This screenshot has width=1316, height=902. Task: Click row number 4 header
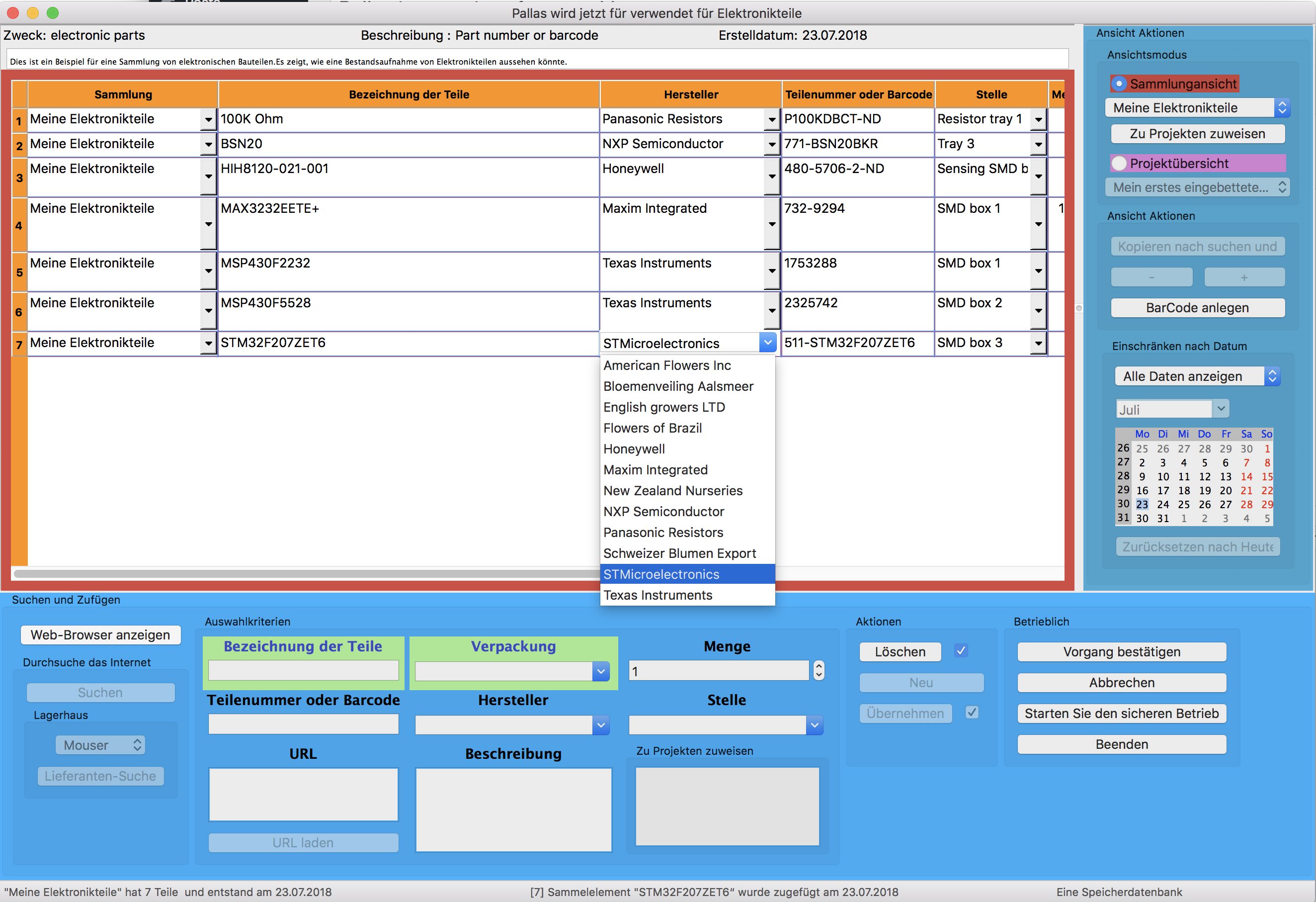(19, 226)
